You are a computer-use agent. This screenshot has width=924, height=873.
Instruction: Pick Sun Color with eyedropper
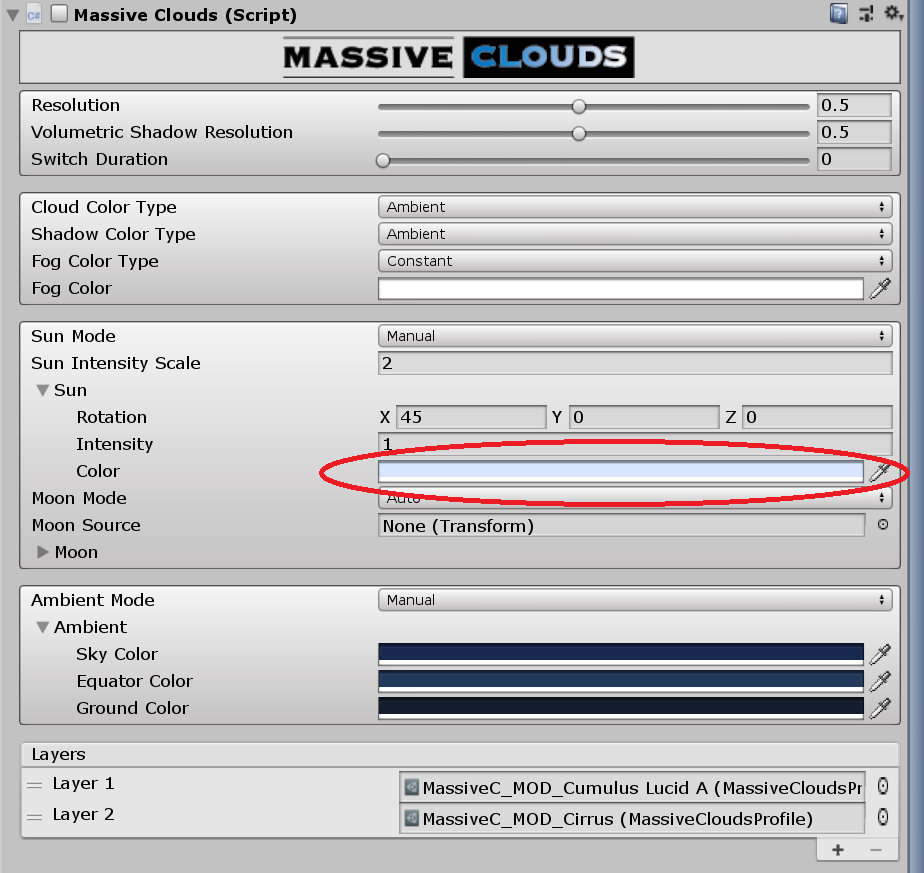point(880,471)
